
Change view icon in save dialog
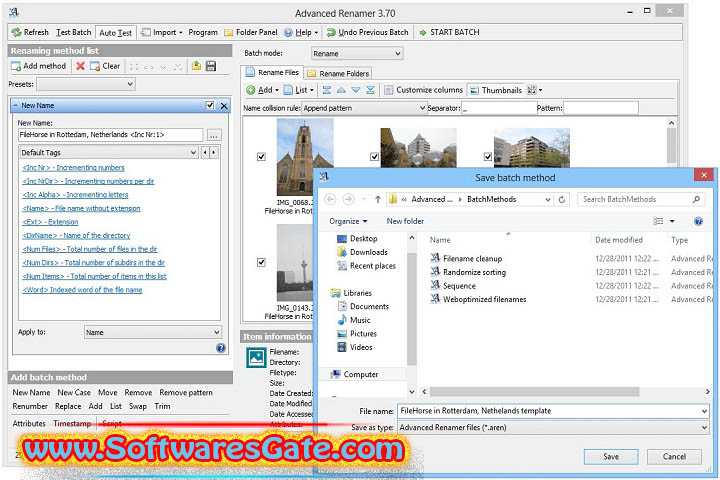658,221
